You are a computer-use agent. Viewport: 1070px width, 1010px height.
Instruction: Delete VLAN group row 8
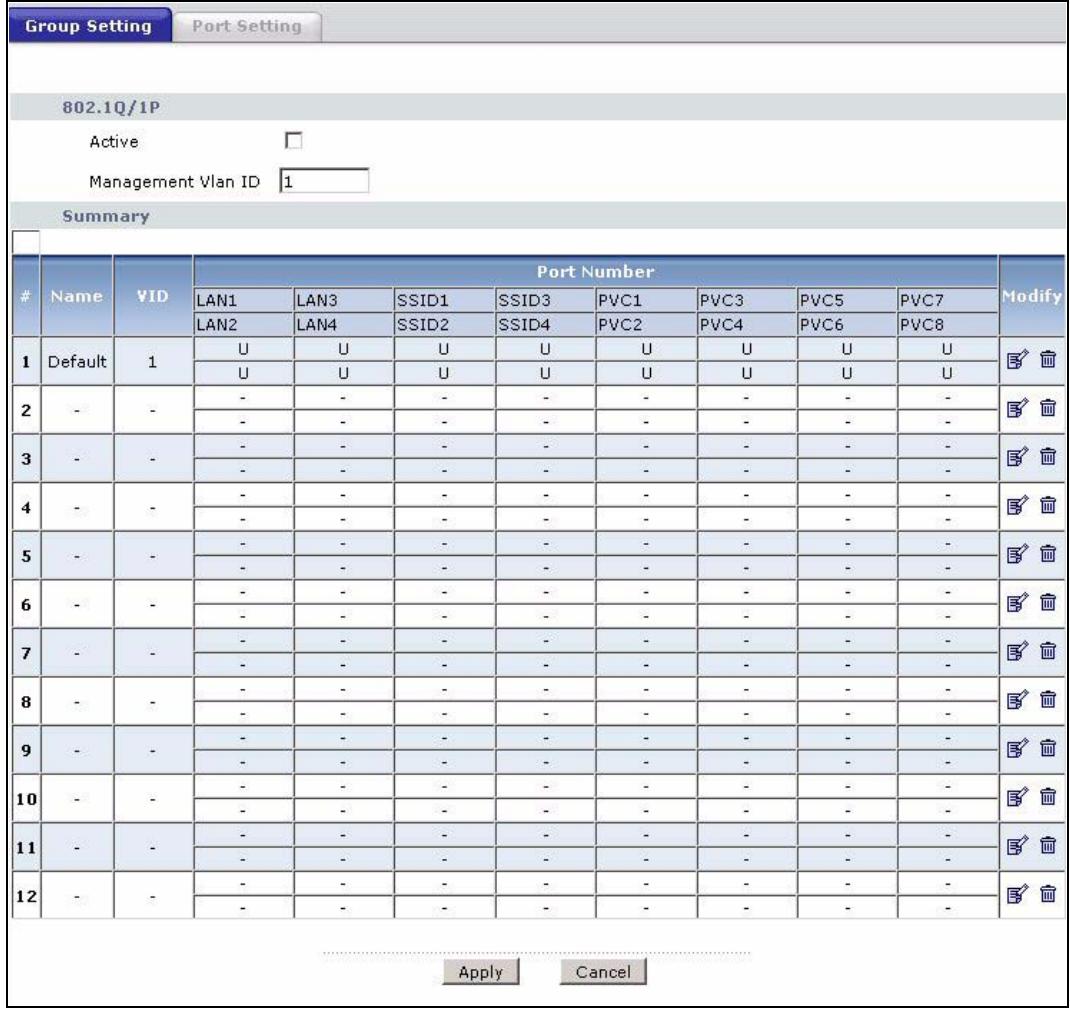[1048, 699]
